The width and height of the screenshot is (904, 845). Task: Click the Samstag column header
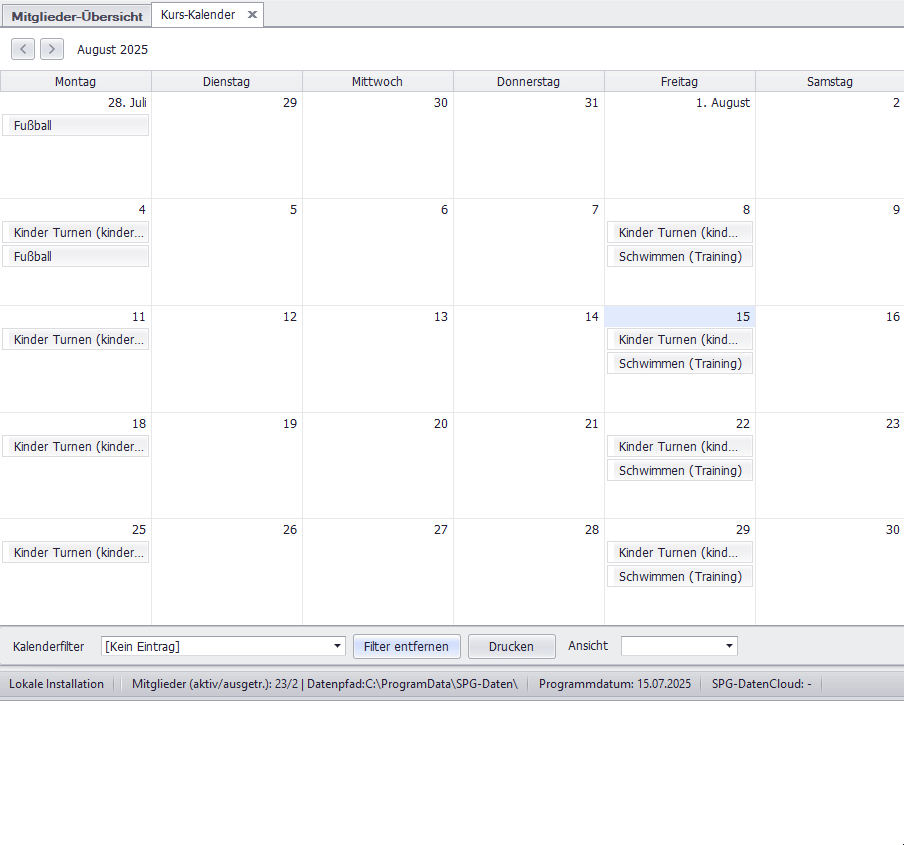[x=829, y=82]
